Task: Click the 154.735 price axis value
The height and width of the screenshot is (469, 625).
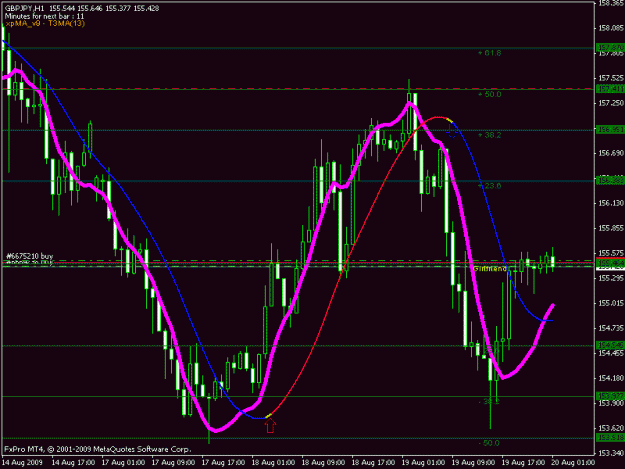Action: 611,328
